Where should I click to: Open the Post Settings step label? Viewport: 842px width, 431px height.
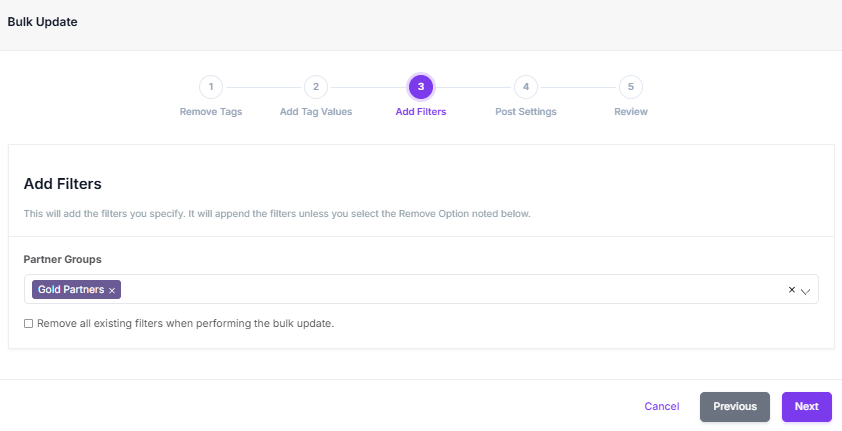(x=526, y=112)
